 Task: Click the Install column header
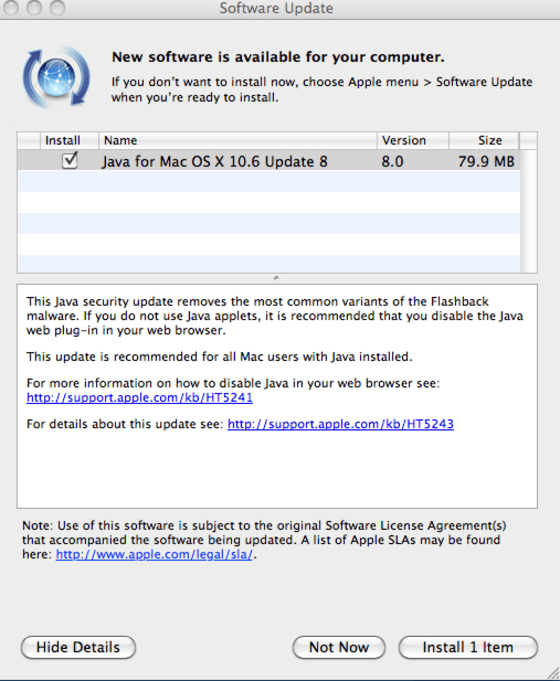[69, 140]
